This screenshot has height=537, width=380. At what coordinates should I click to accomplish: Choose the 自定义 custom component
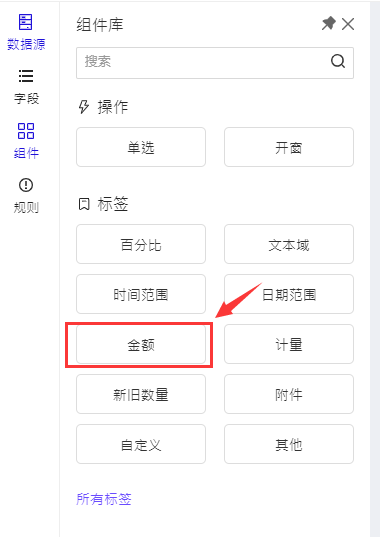pos(141,444)
